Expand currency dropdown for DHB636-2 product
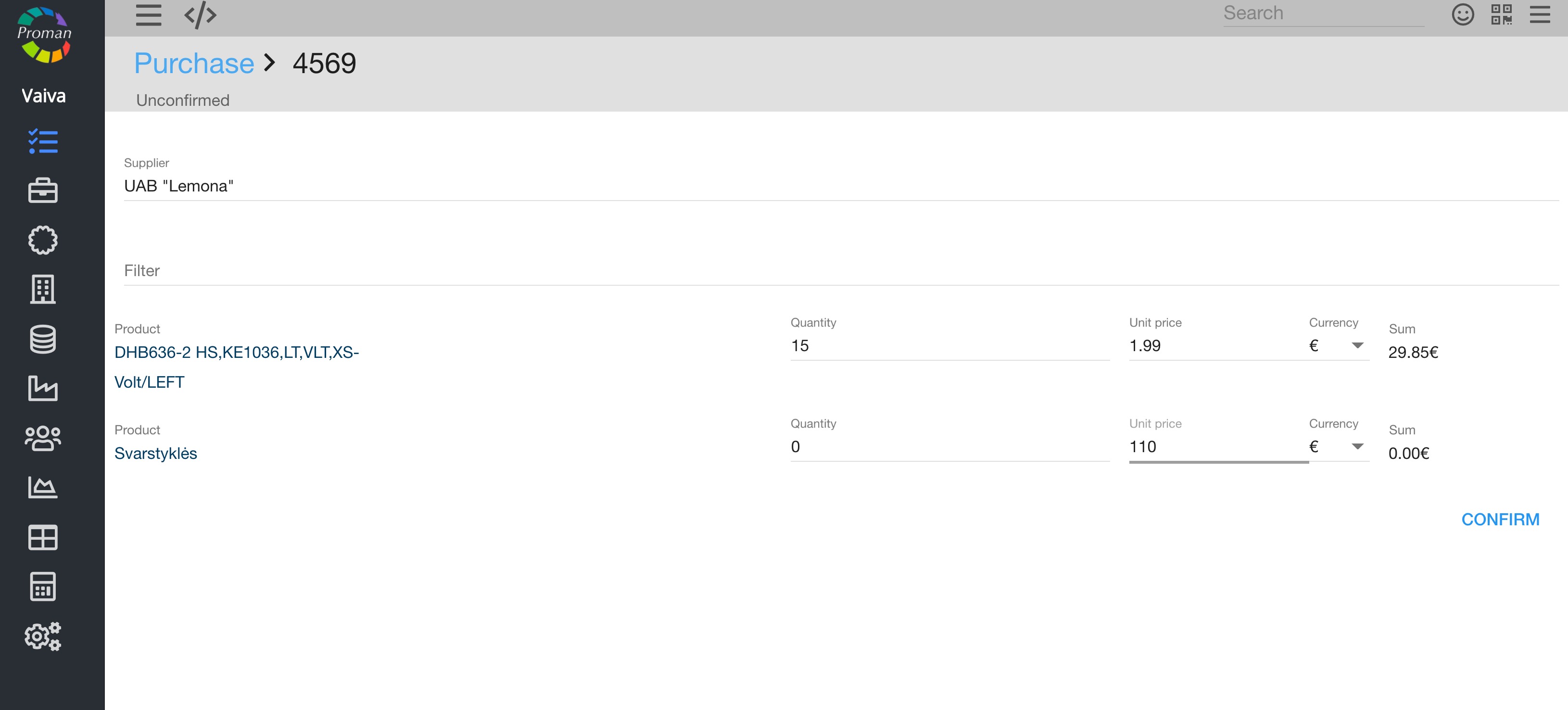This screenshot has height=710, width=1568. [1357, 346]
